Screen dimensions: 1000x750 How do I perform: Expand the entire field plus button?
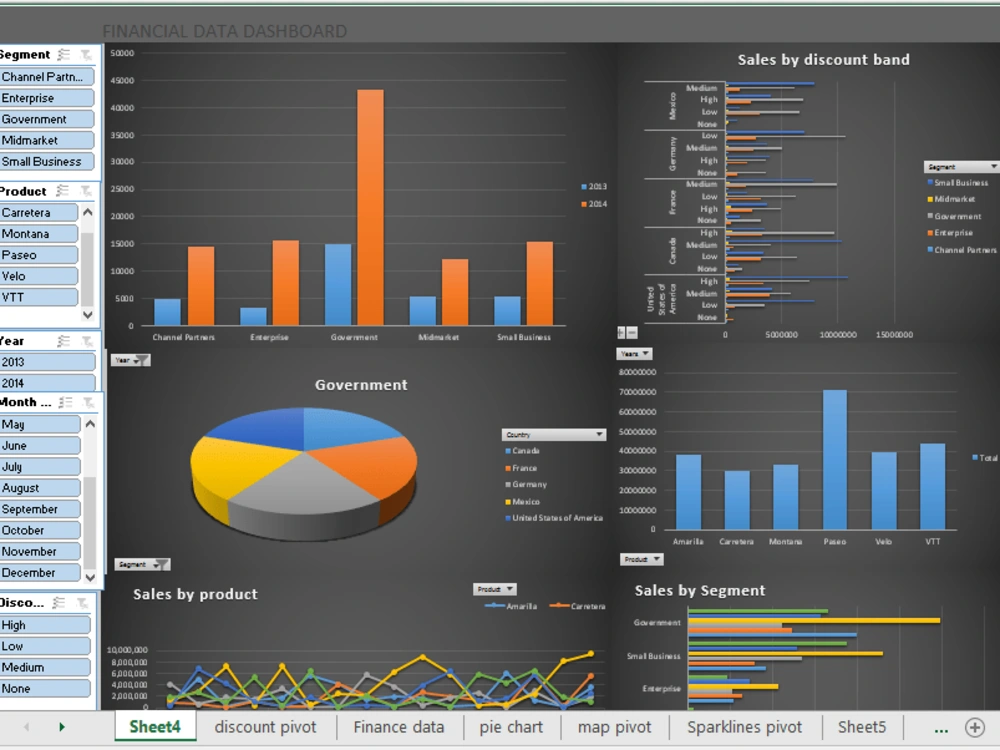(621, 332)
